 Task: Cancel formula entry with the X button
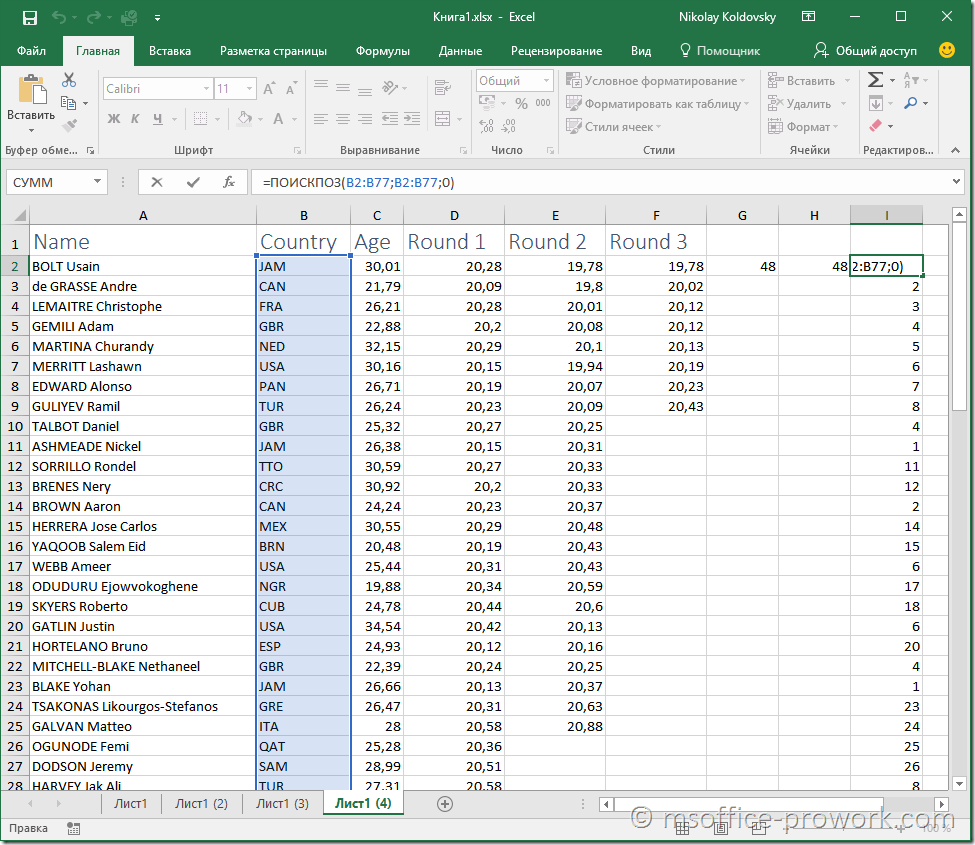pos(157,182)
